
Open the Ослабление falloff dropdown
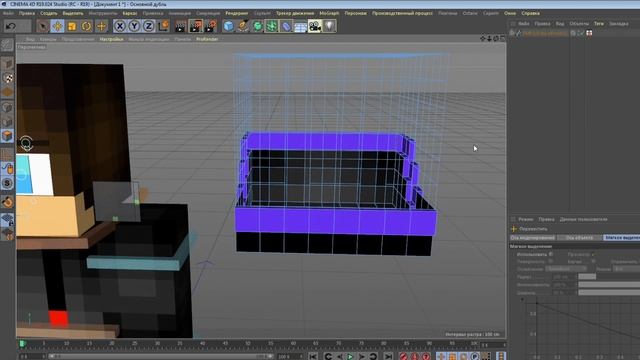tap(567, 269)
